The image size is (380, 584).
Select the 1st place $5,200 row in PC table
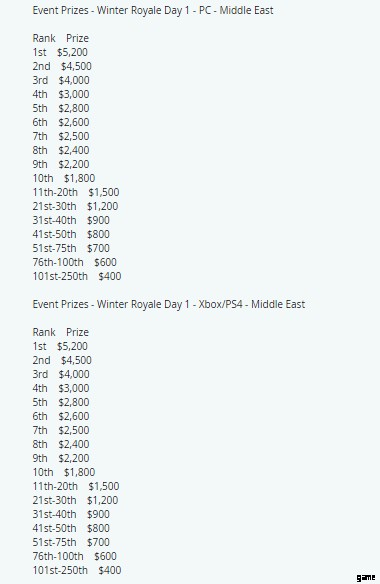point(60,53)
